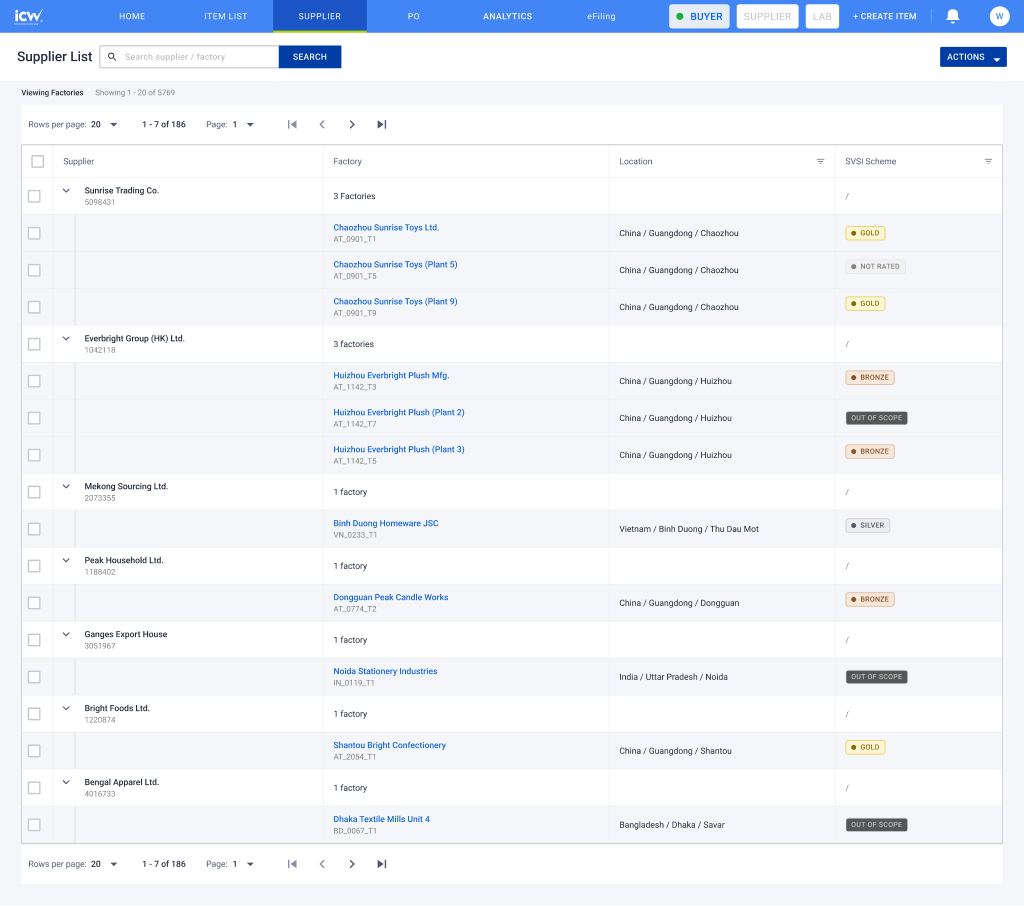
Task: Go to previous page in bottom pagination
Action: [x=322, y=864]
